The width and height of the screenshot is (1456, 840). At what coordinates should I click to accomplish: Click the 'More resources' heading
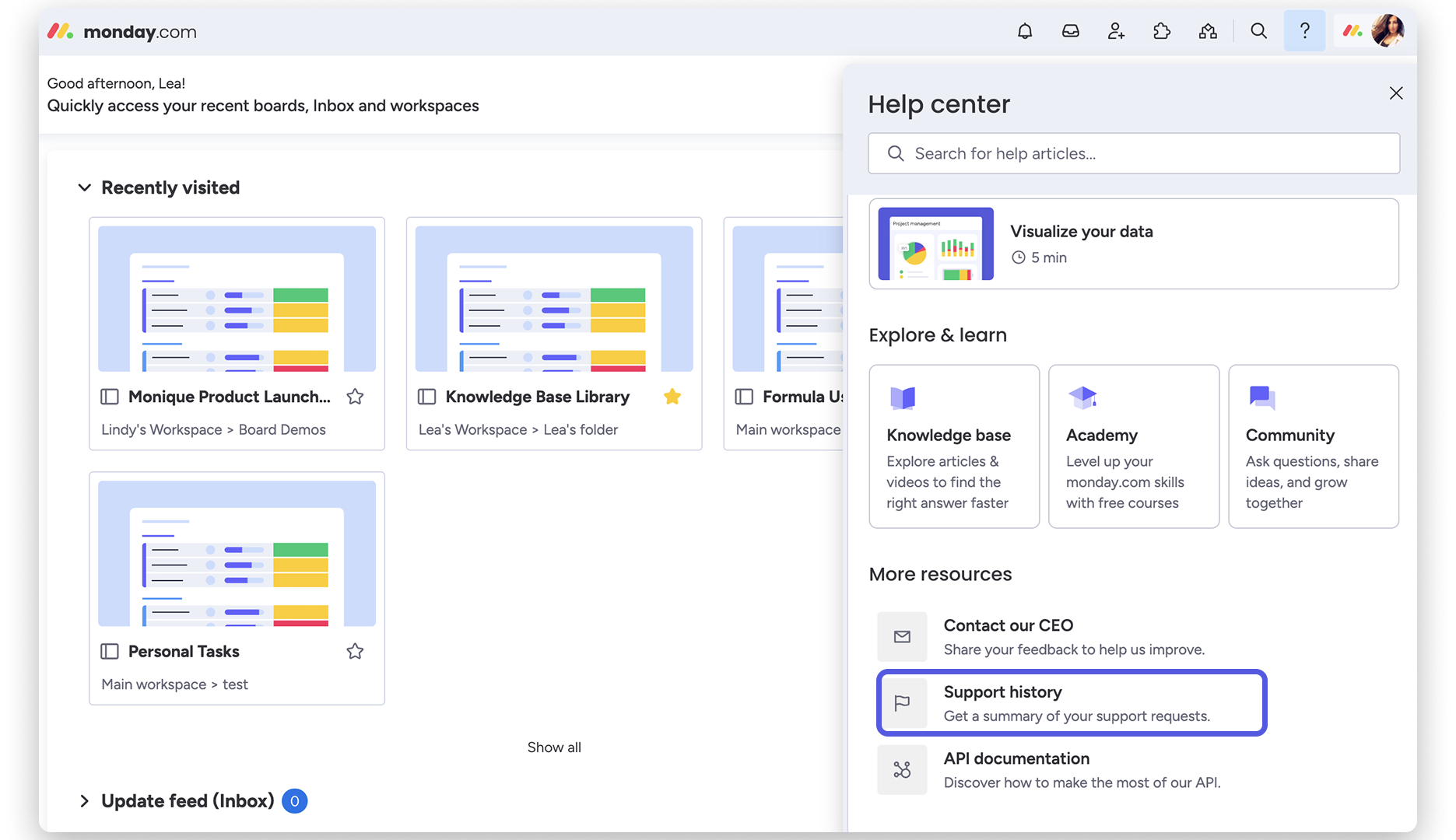click(x=940, y=574)
